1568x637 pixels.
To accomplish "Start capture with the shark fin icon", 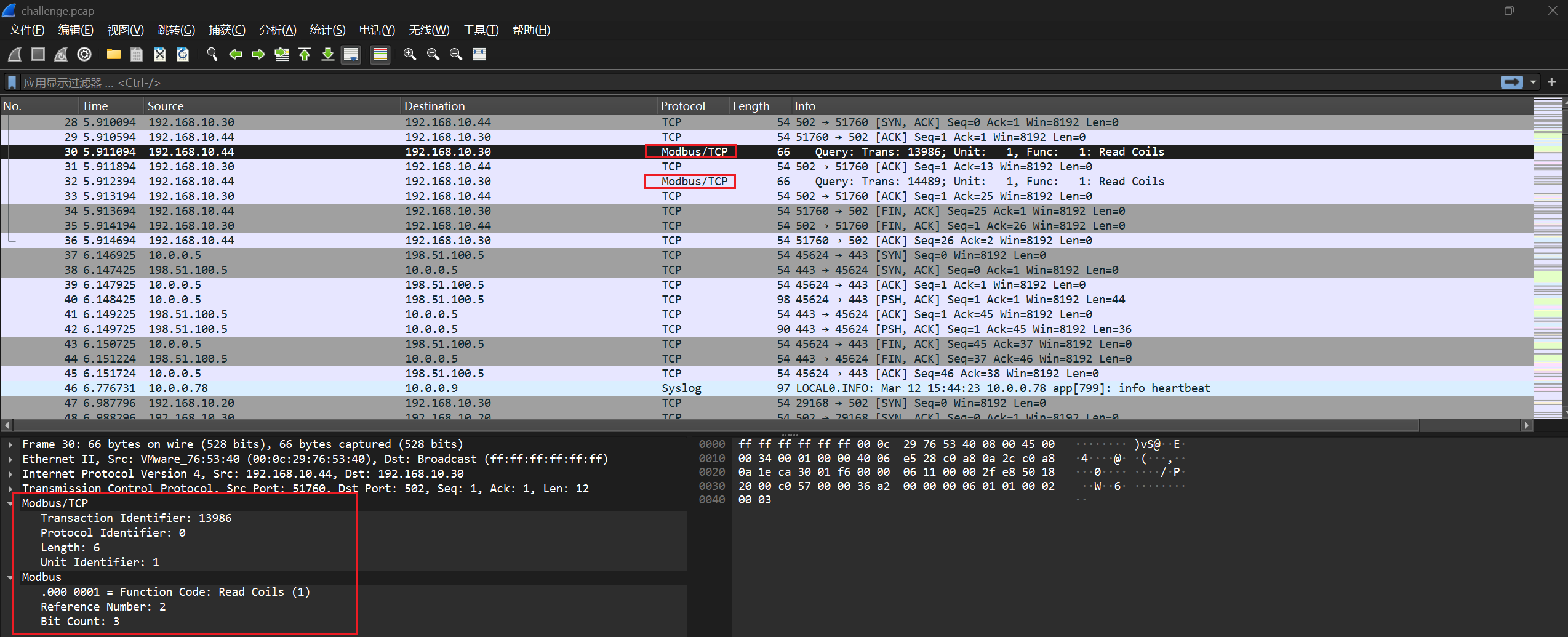I will 15,55.
